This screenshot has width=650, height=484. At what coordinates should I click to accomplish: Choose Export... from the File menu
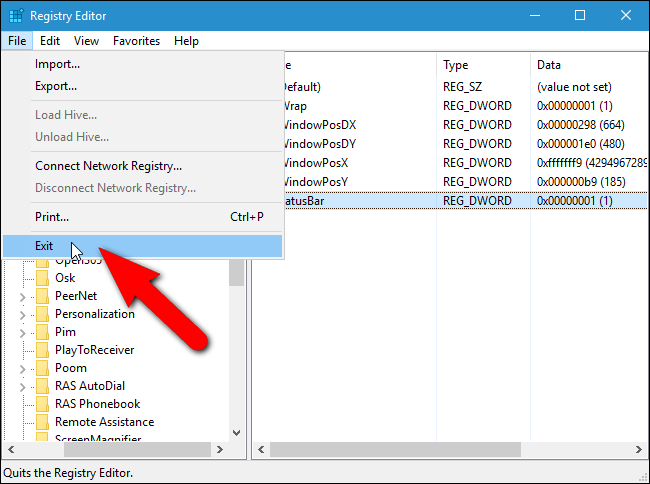(142, 86)
